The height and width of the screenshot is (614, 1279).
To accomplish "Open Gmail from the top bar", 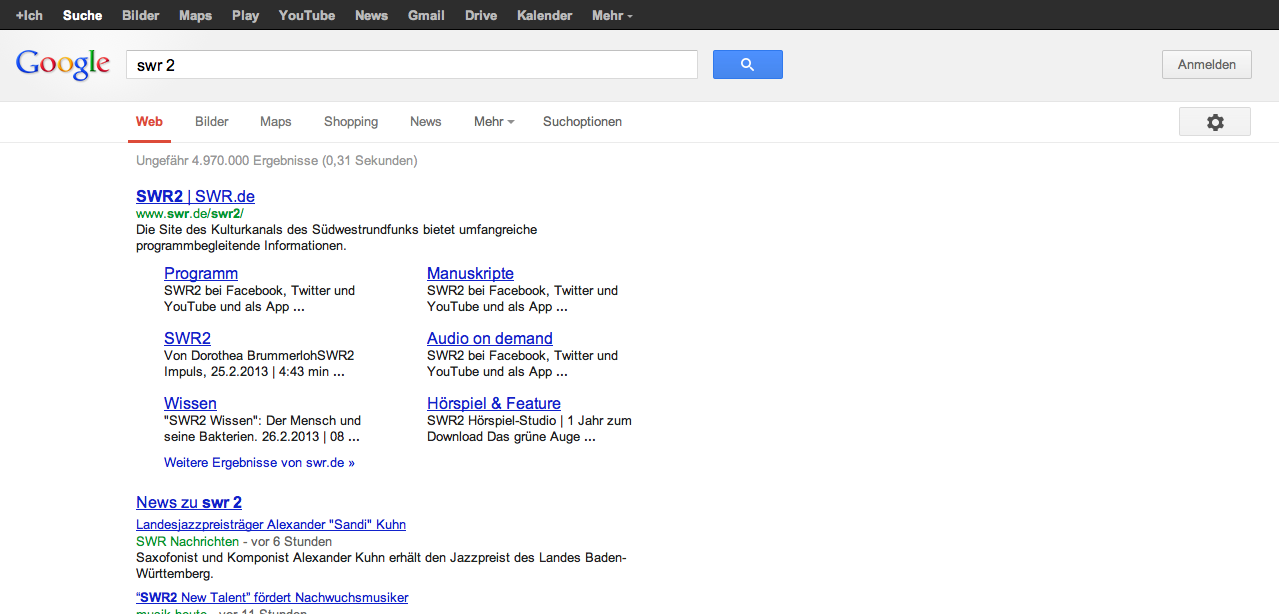I will coord(426,16).
